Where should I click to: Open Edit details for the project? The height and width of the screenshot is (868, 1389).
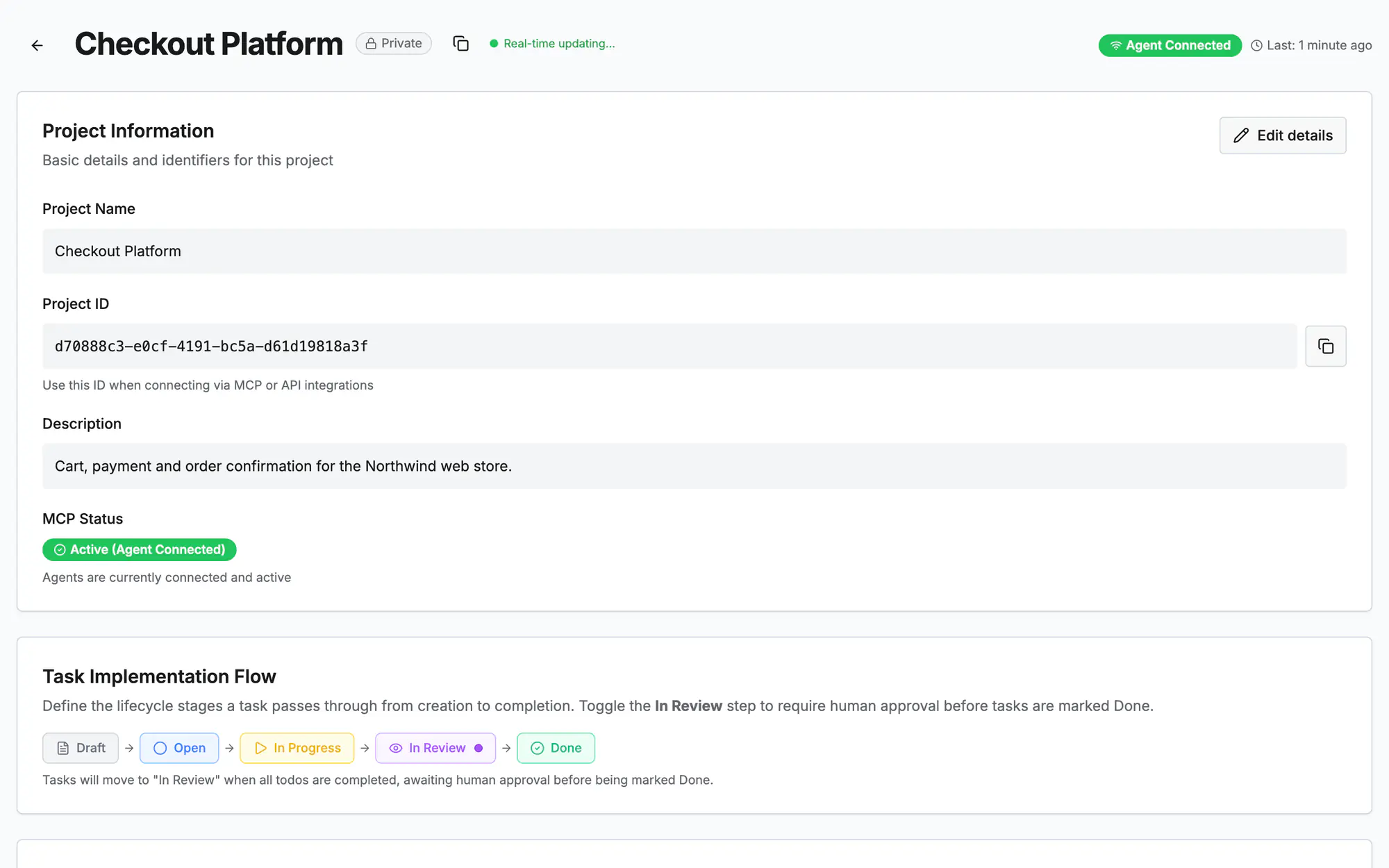point(1282,135)
